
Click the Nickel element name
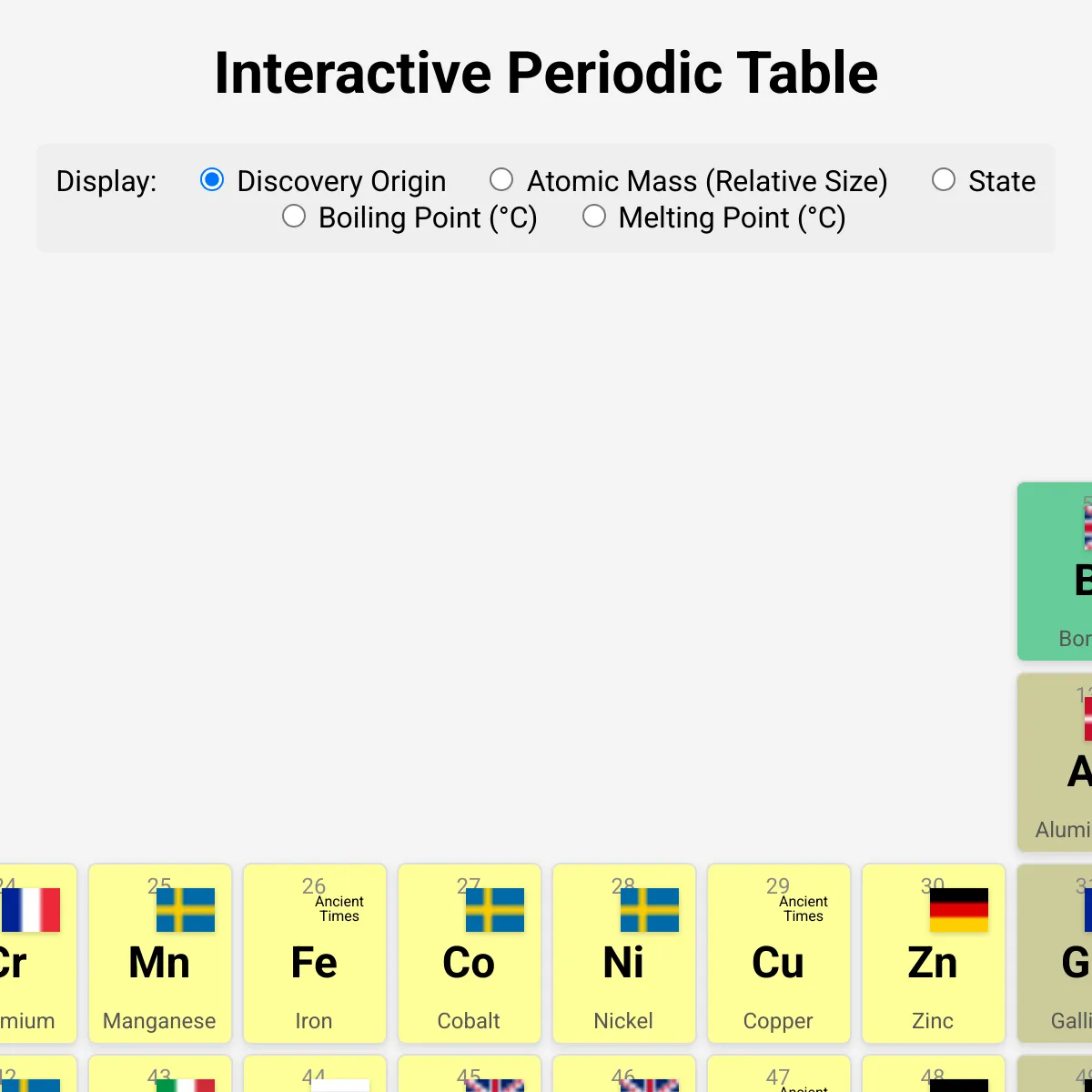(x=623, y=1021)
